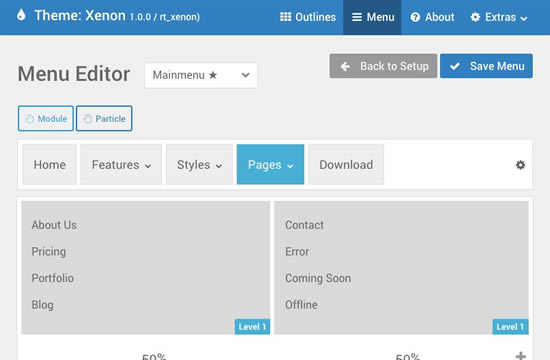Open the Mainmenu selector dropdown
Screen dimensions: 550x360
[x=201, y=75]
